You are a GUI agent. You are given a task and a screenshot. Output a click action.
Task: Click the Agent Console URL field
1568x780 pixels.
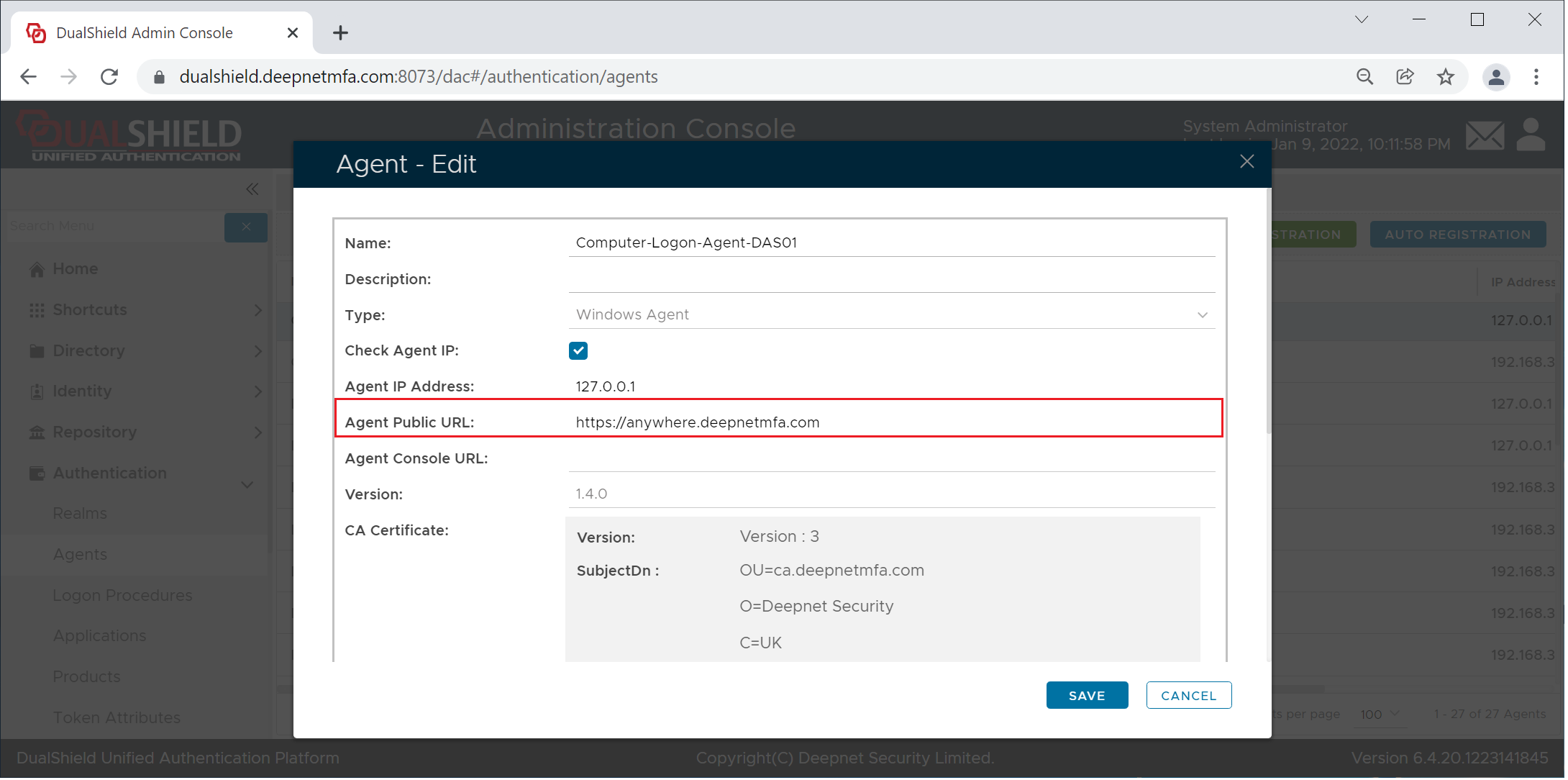[x=892, y=459]
